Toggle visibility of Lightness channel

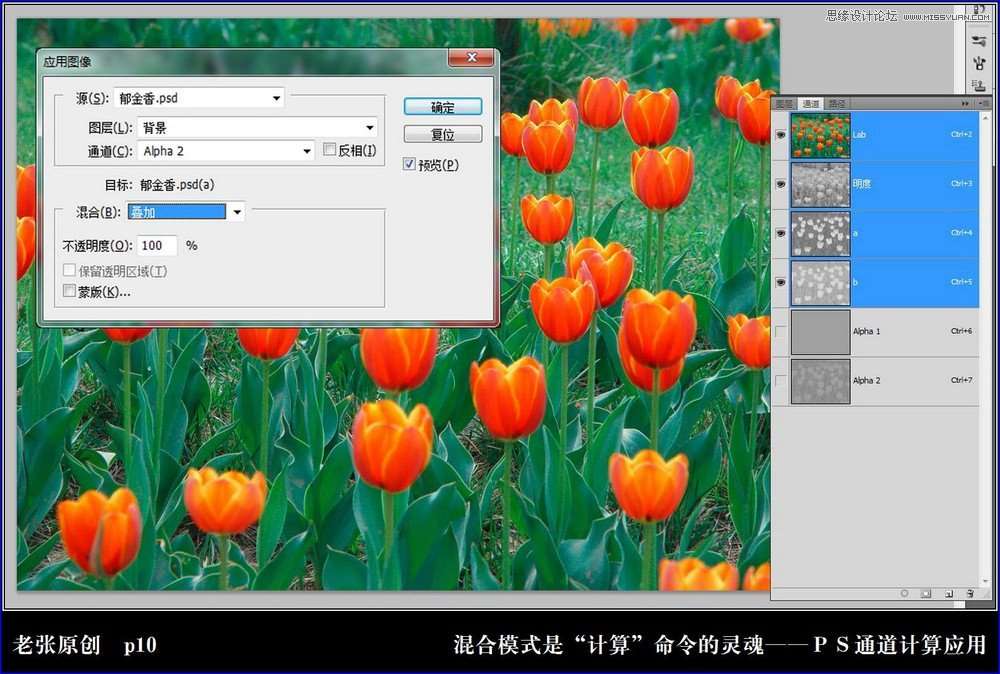point(781,184)
